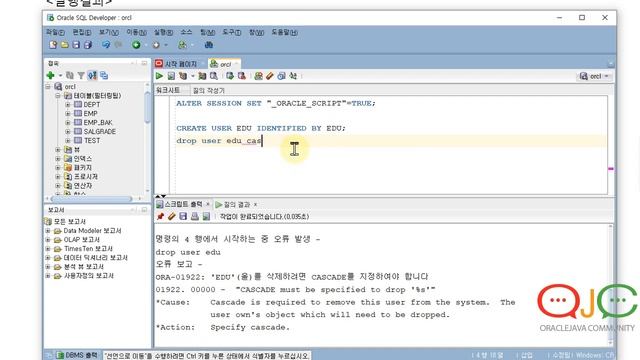Click the gray Forward navigation button
Image resolution: width=640 pixels, height=360 pixels.
(156, 45)
